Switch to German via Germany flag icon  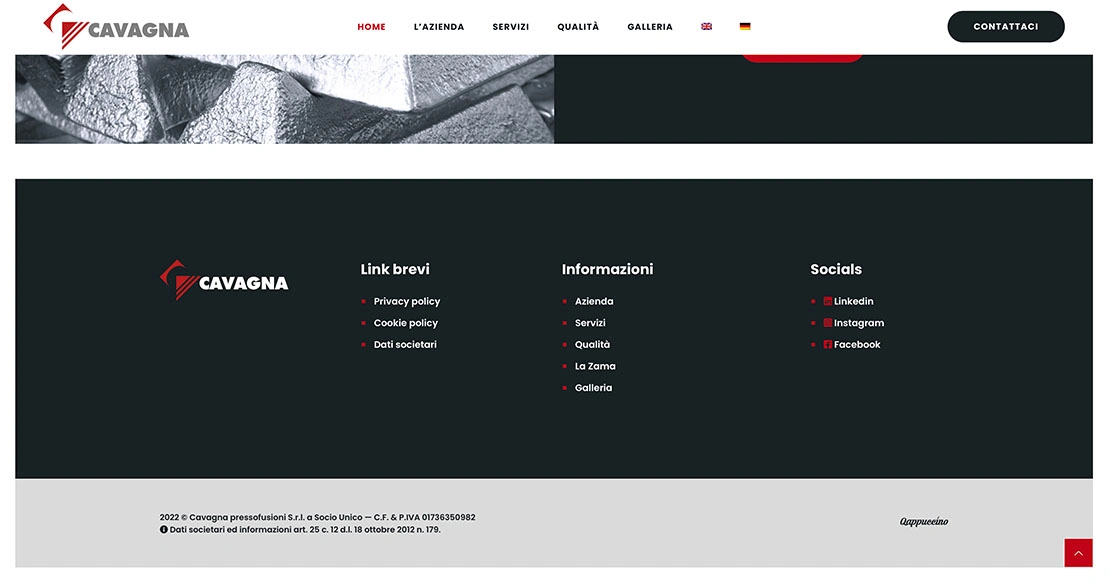(x=745, y=26)
